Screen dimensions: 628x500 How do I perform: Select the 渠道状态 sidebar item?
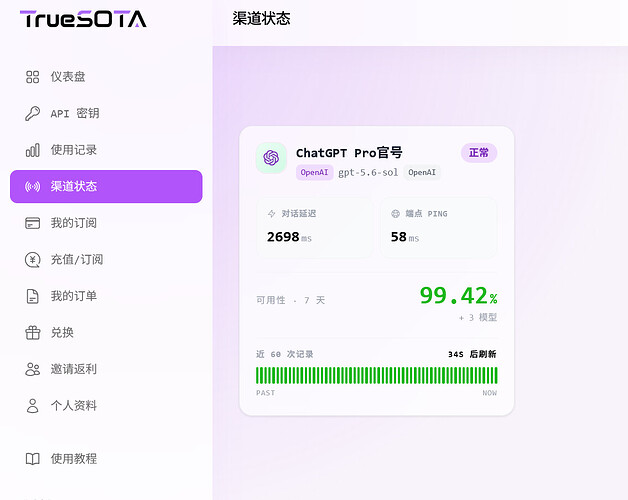[106, 186]
